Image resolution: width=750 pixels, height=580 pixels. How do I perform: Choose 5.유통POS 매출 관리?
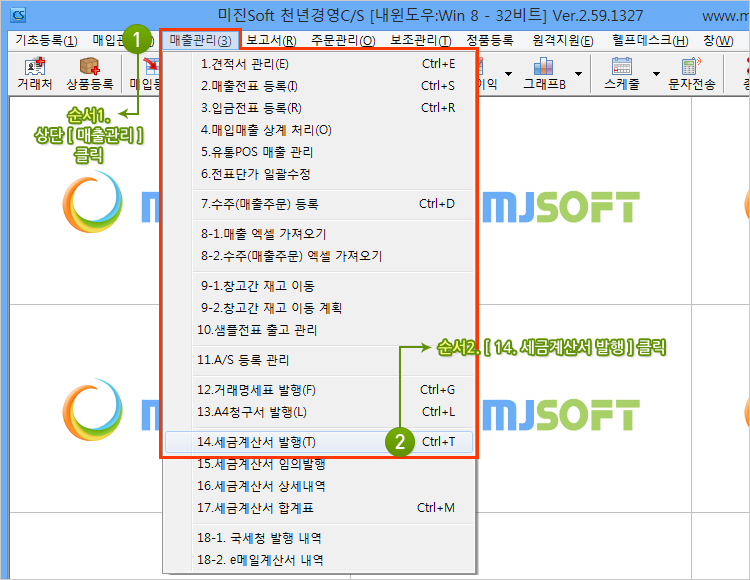point(319,152)
